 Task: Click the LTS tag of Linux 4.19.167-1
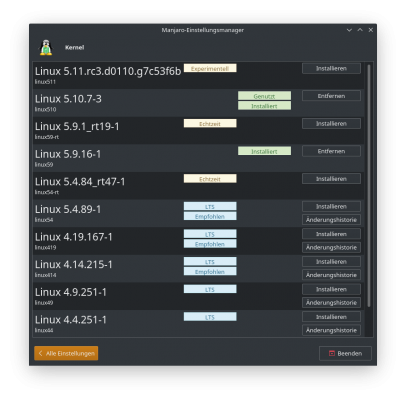[210, 234]
